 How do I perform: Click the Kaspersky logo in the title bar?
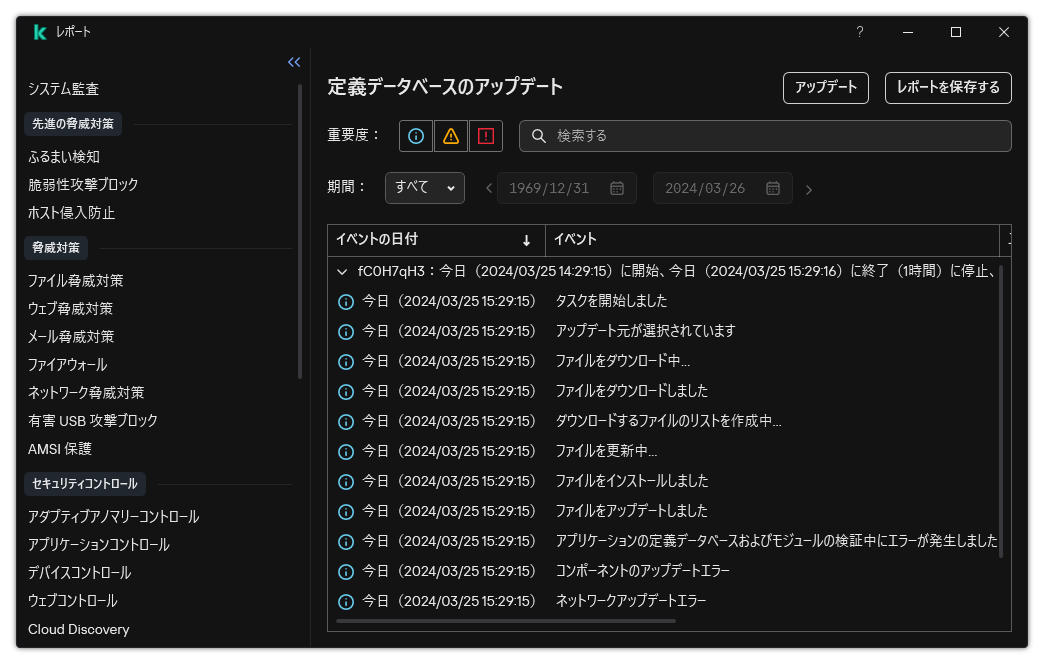click(38, 31)
